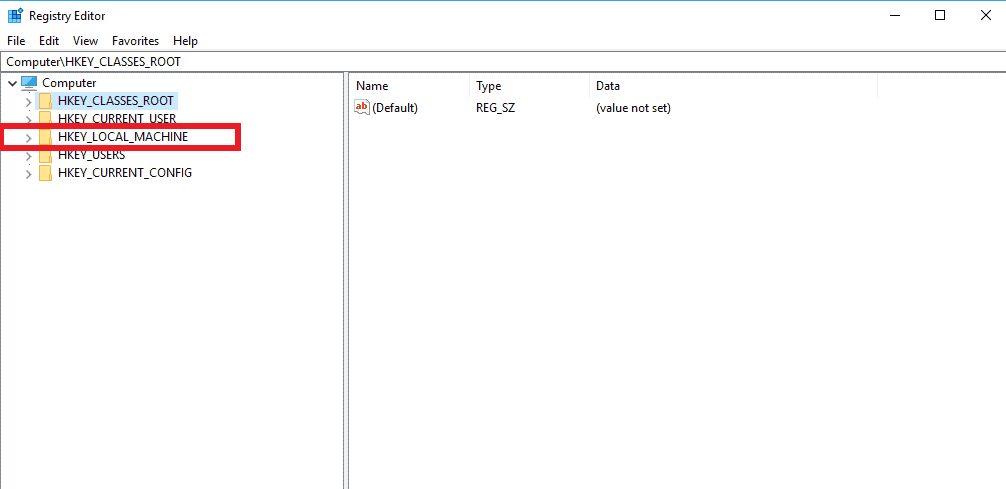Click the HKEY_USERS folder icon

pyautogui.click(x=45, y=155)
